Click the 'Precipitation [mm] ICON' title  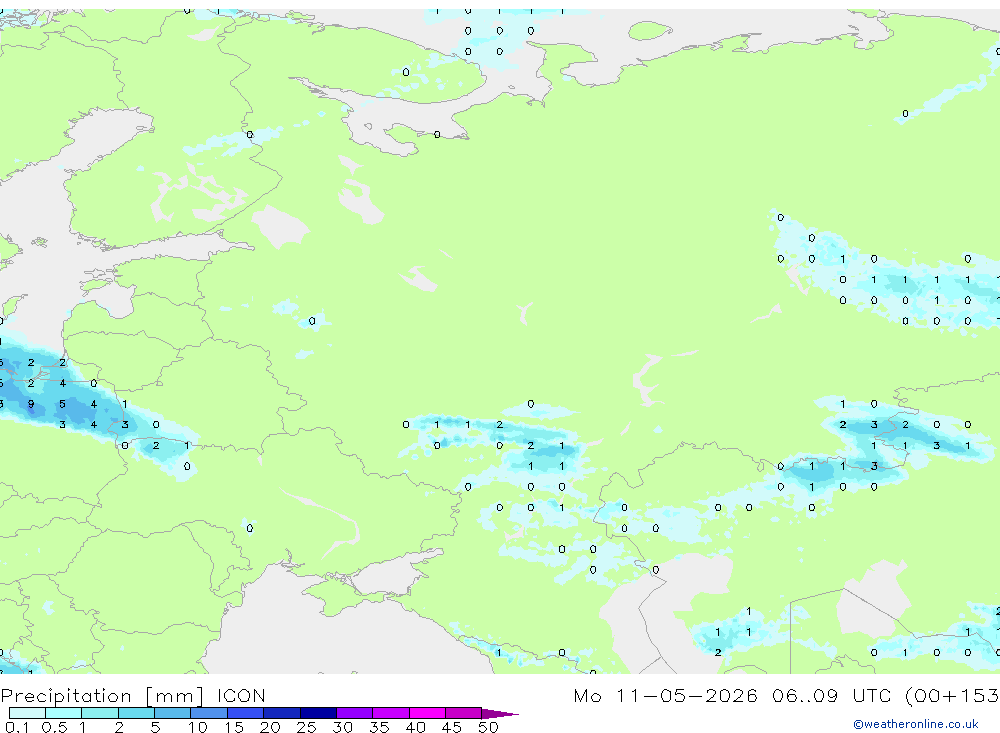pyautogui.click(x=133, y=696)
